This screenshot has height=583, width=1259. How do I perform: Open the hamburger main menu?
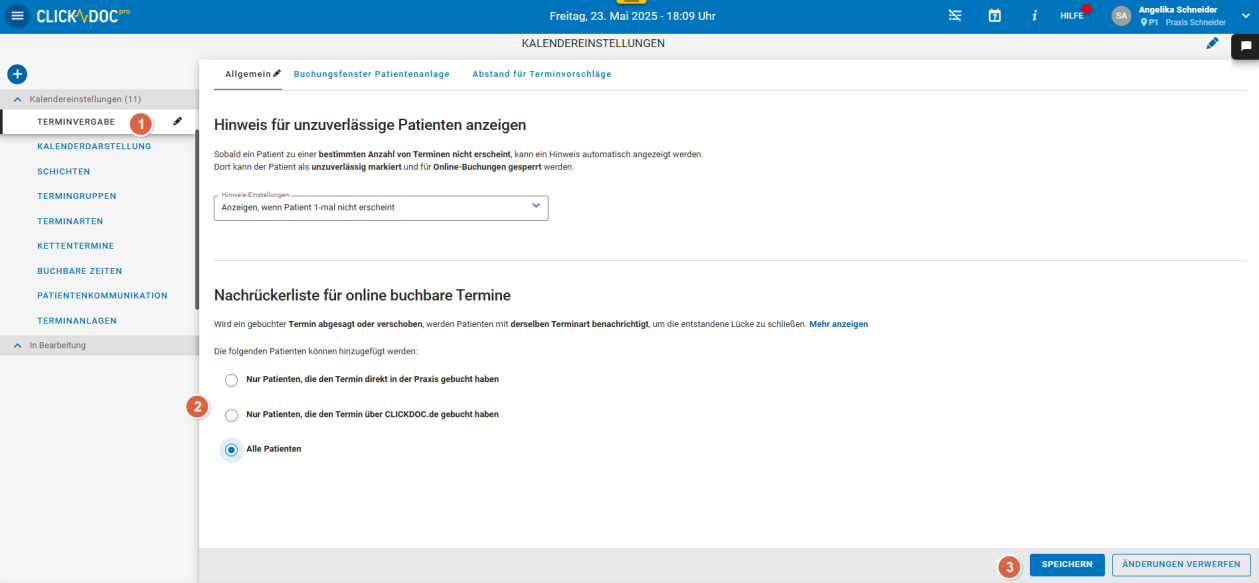point(17,16)
